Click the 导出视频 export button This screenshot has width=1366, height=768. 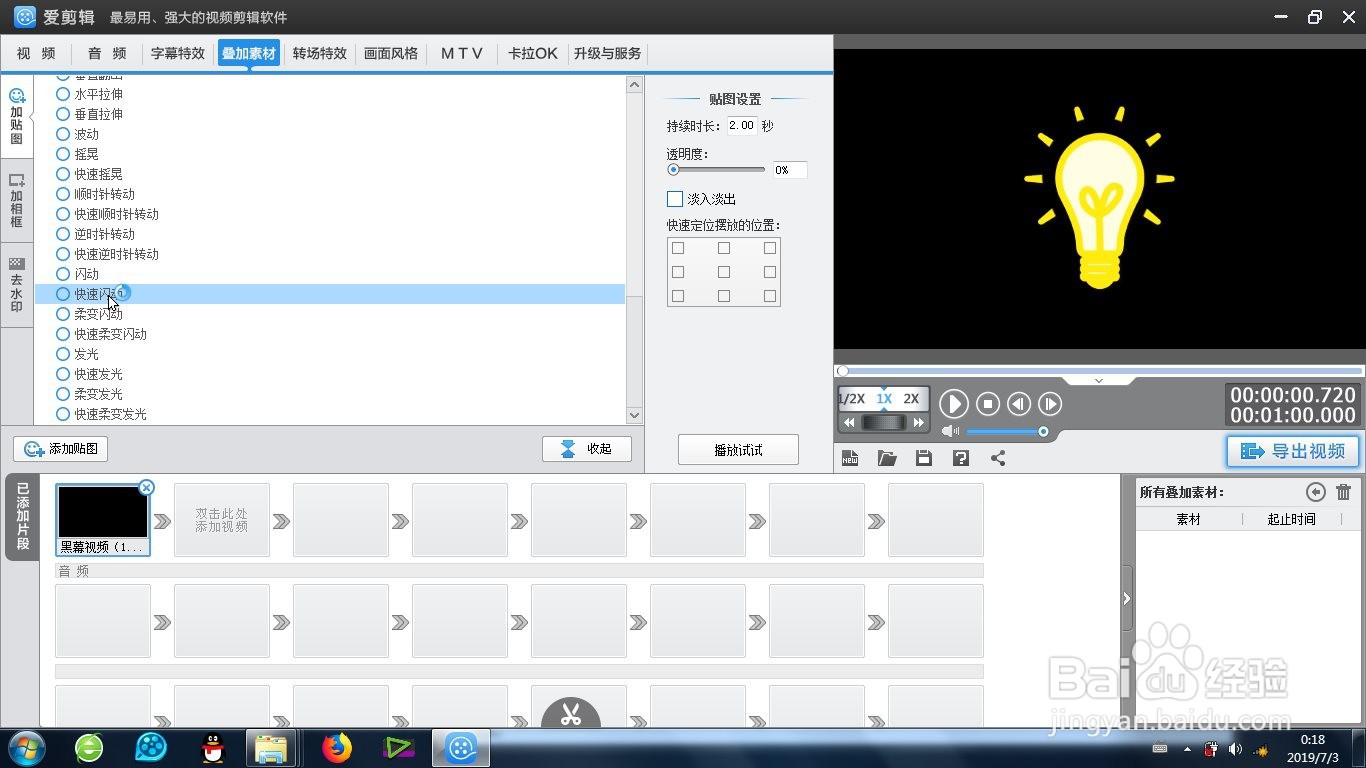1292,451
